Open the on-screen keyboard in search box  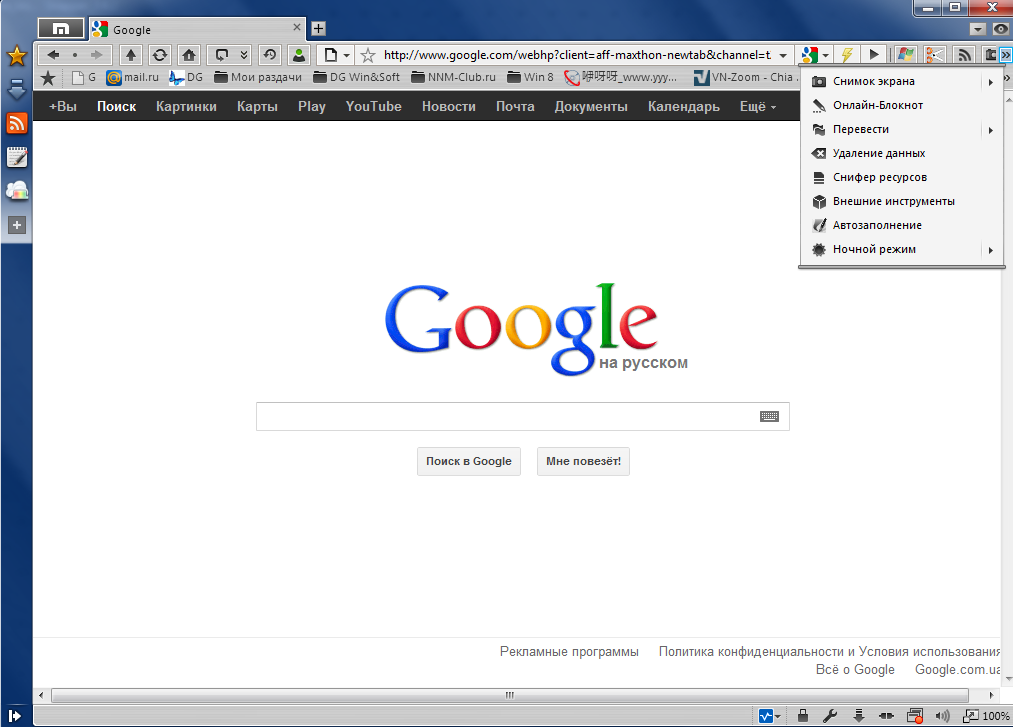tap(769, 417)
